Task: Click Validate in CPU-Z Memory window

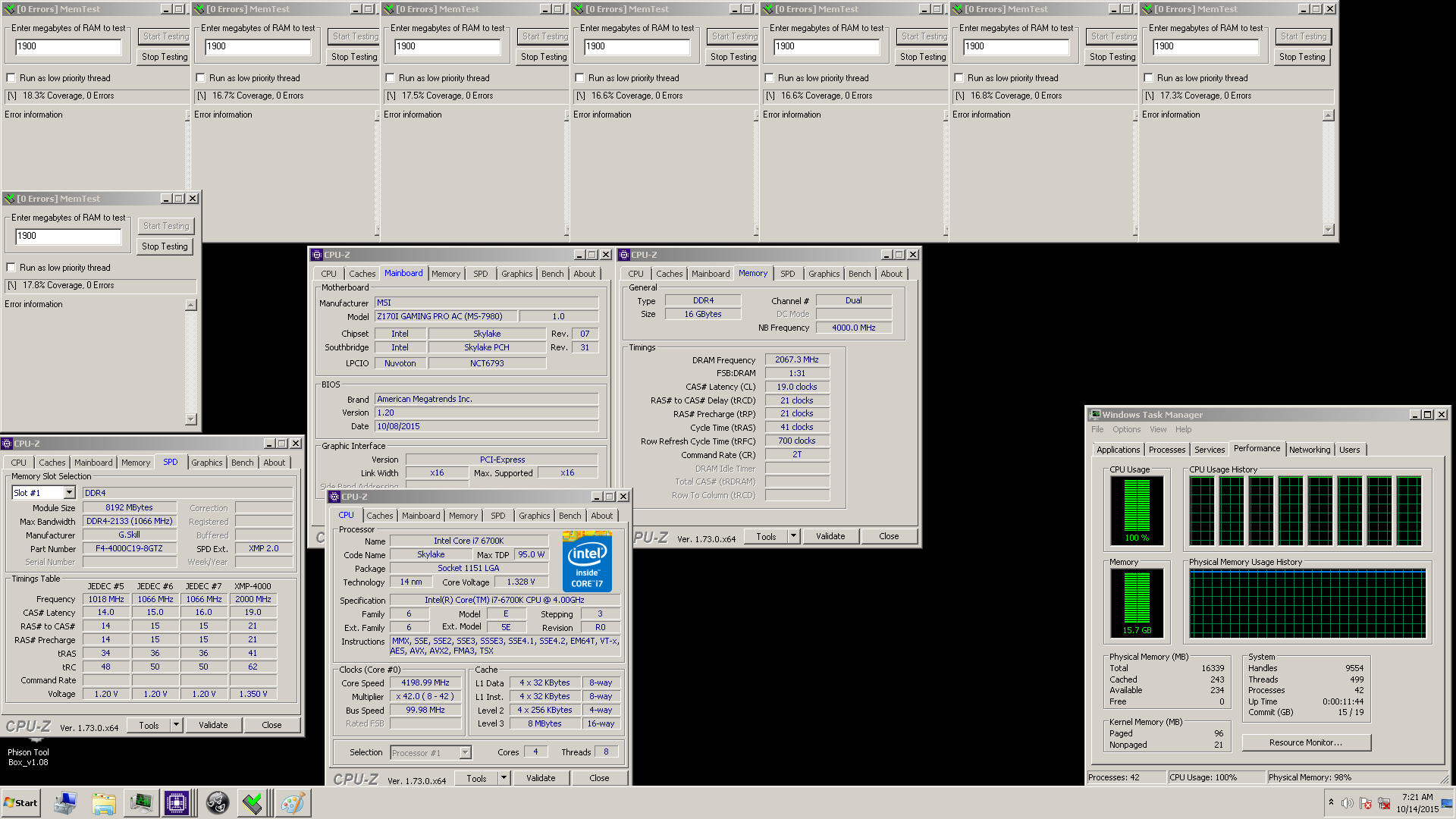Action: click(x=830, y=536)
